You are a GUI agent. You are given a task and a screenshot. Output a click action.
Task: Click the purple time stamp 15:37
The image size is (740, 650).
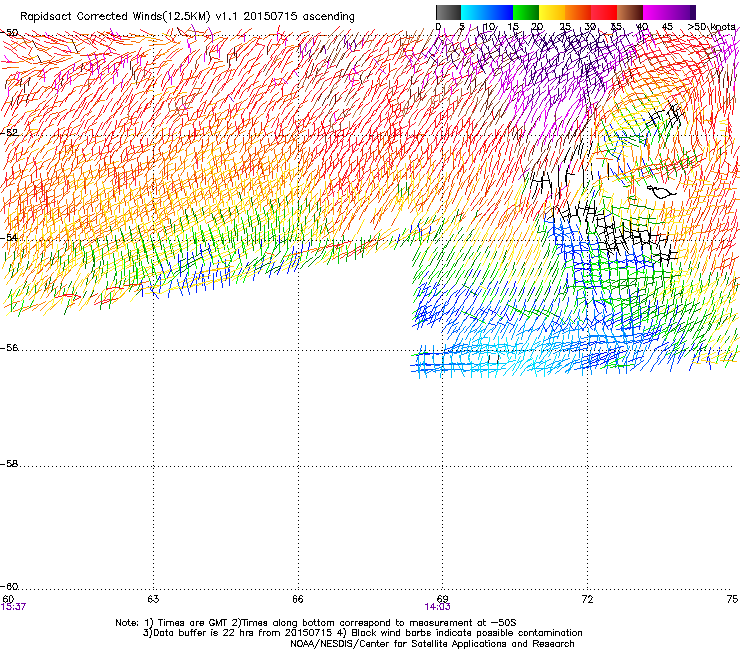coord(13,607)
